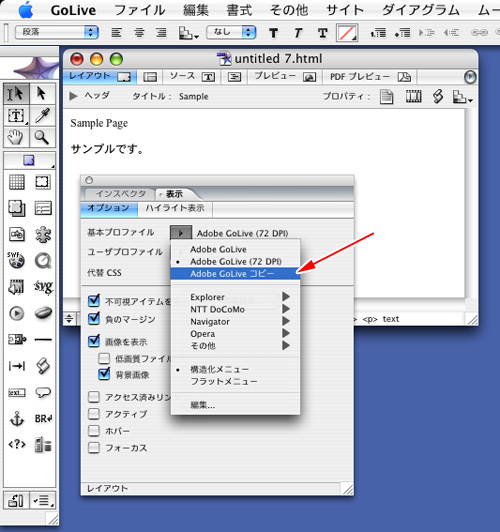The height and width of the screenshot is (532, 500).
Task: Switch to the ハイライト表示 tab
Action: pos(175,208)
